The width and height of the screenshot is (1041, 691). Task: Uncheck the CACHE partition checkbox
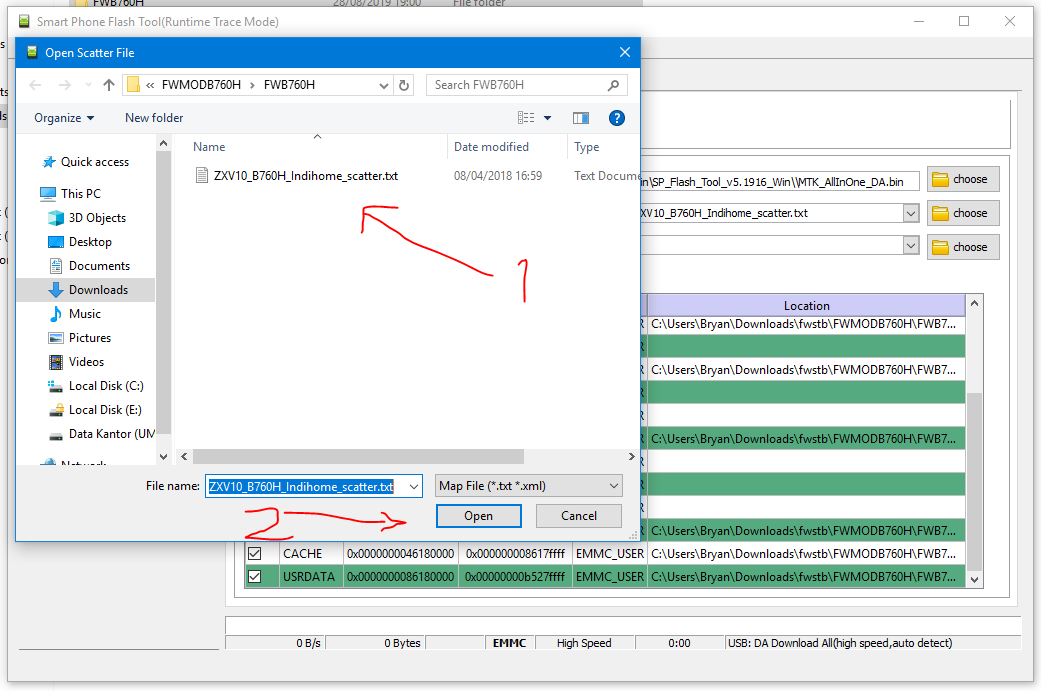(254, 554)
